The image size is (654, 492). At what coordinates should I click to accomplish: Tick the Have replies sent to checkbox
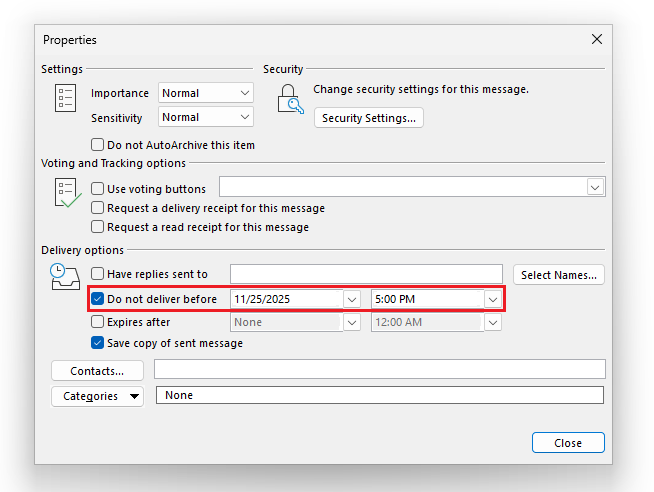[x=97, y=274]
